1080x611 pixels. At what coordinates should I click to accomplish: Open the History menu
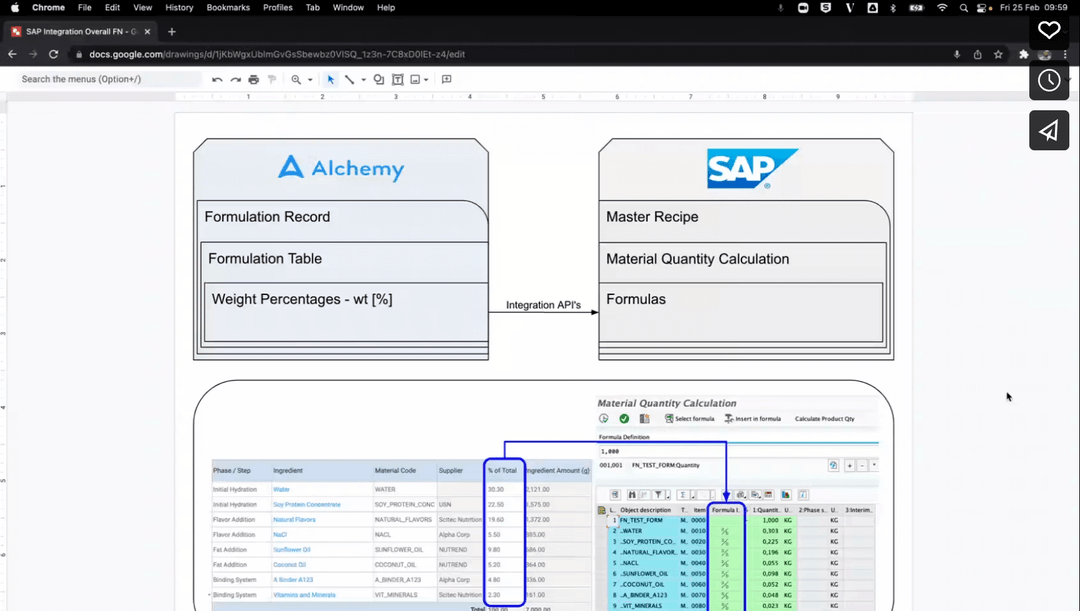(x=179, y=7)
